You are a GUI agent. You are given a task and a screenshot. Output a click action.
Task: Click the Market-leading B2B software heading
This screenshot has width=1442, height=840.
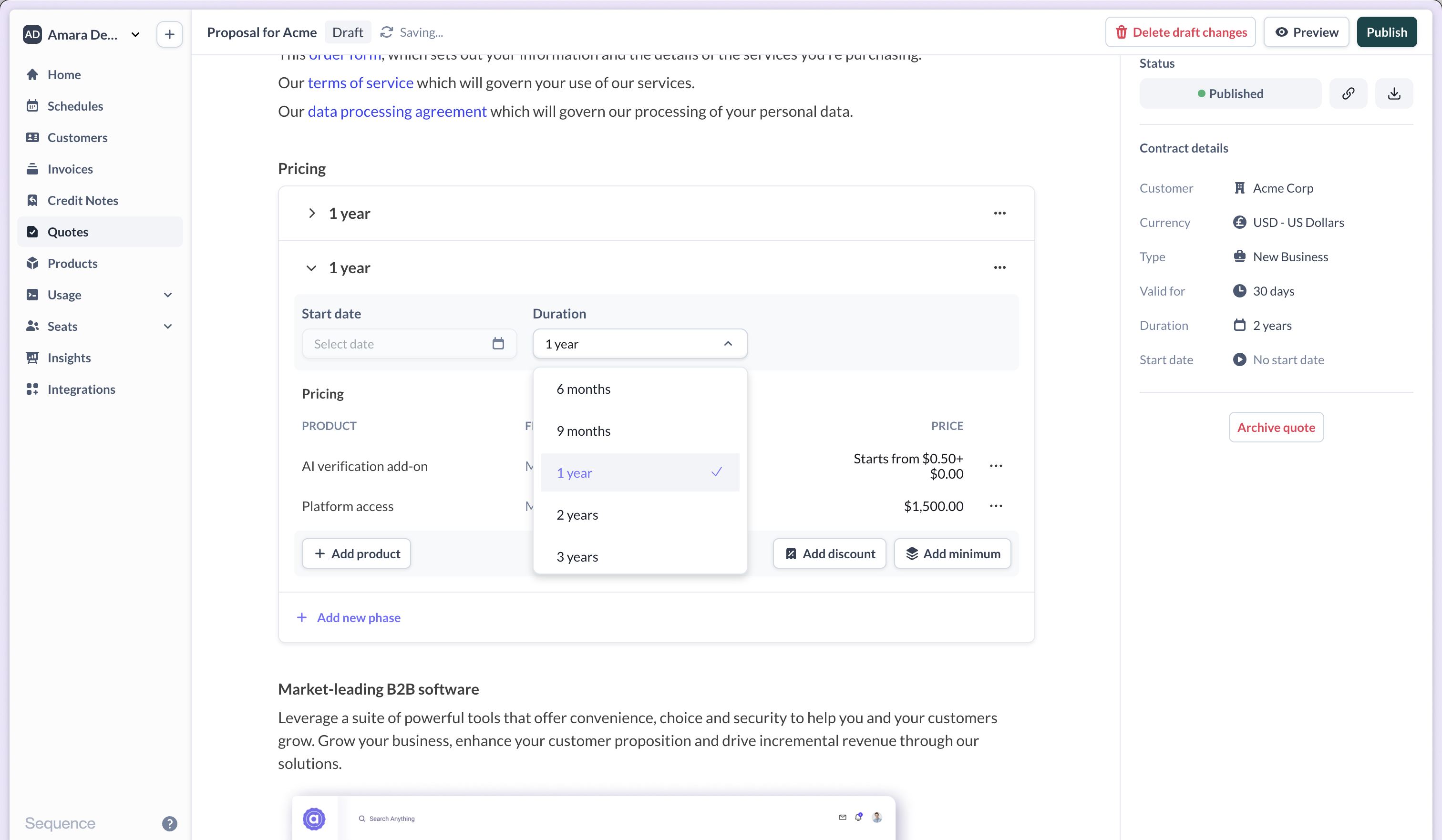pyautogui.click(x=378, y=689)
